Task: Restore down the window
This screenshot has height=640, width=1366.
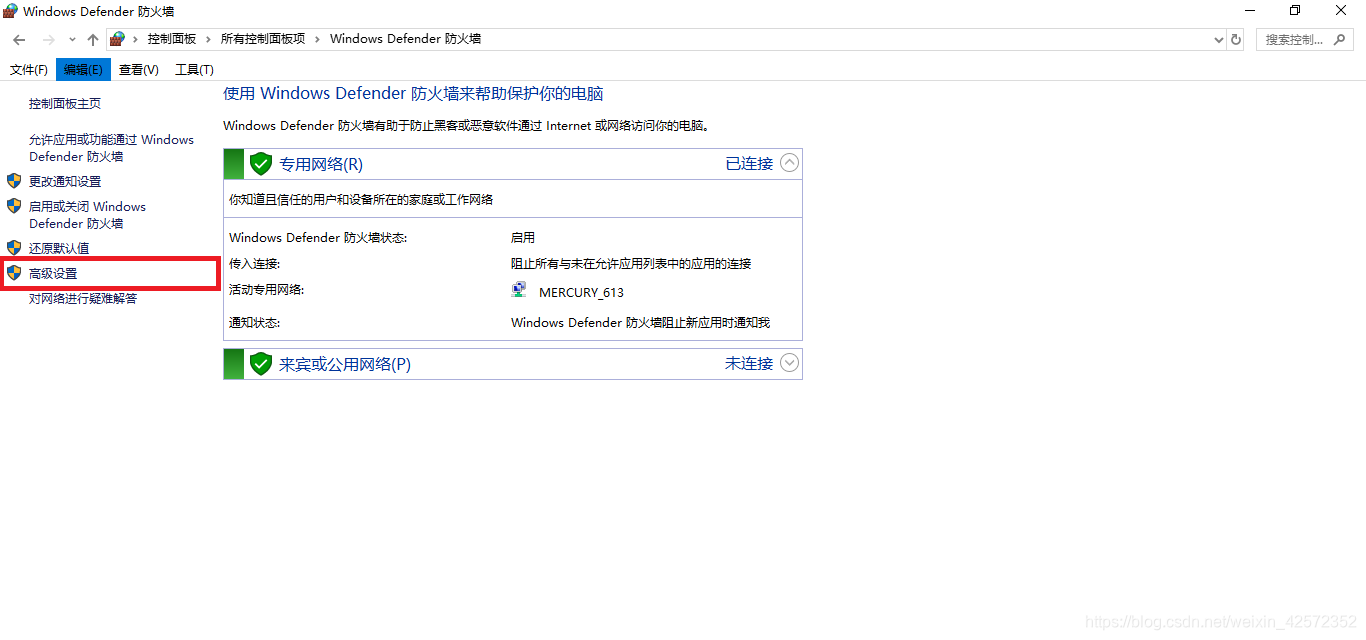Action: pyautogui.click(x=1295, y=10)
